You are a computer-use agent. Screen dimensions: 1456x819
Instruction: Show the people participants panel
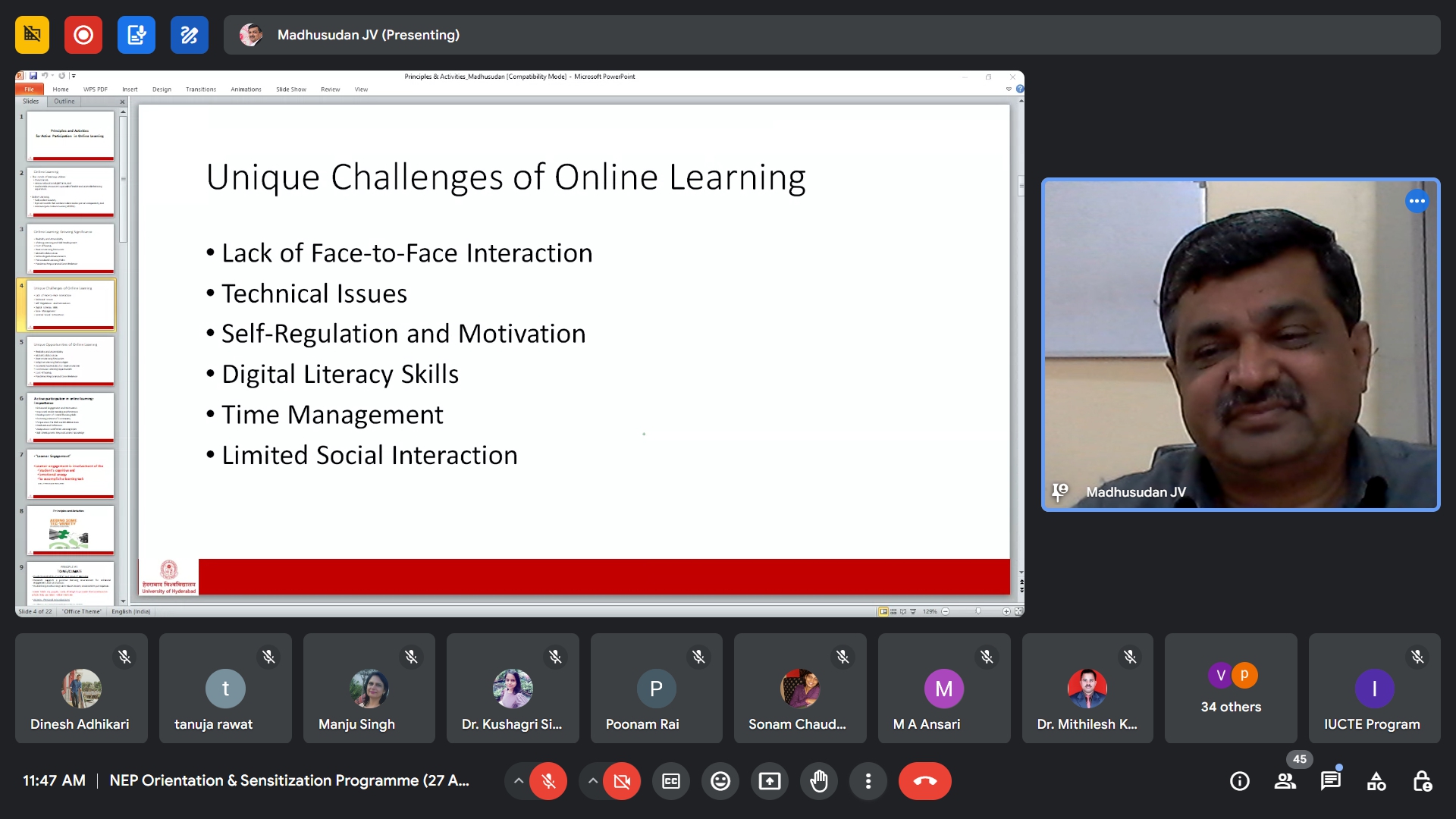(x=1285, y=781)
